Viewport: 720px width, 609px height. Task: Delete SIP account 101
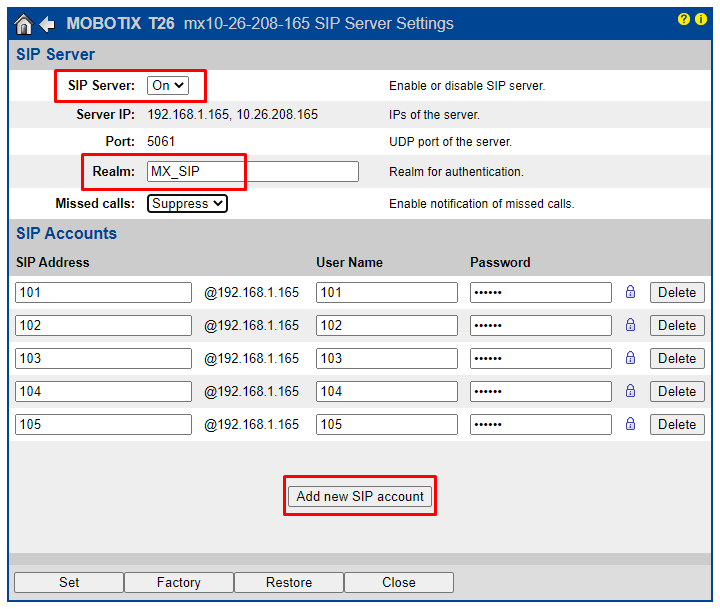click(x=677, y=293)
